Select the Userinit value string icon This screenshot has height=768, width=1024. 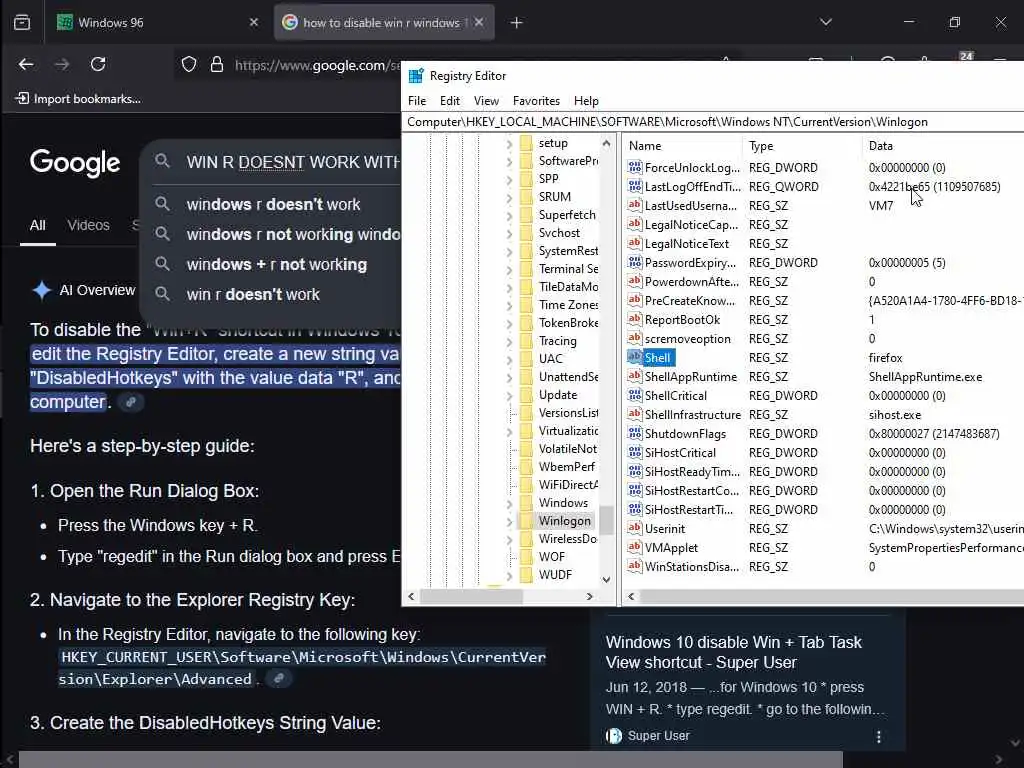[x=634, y=528]
